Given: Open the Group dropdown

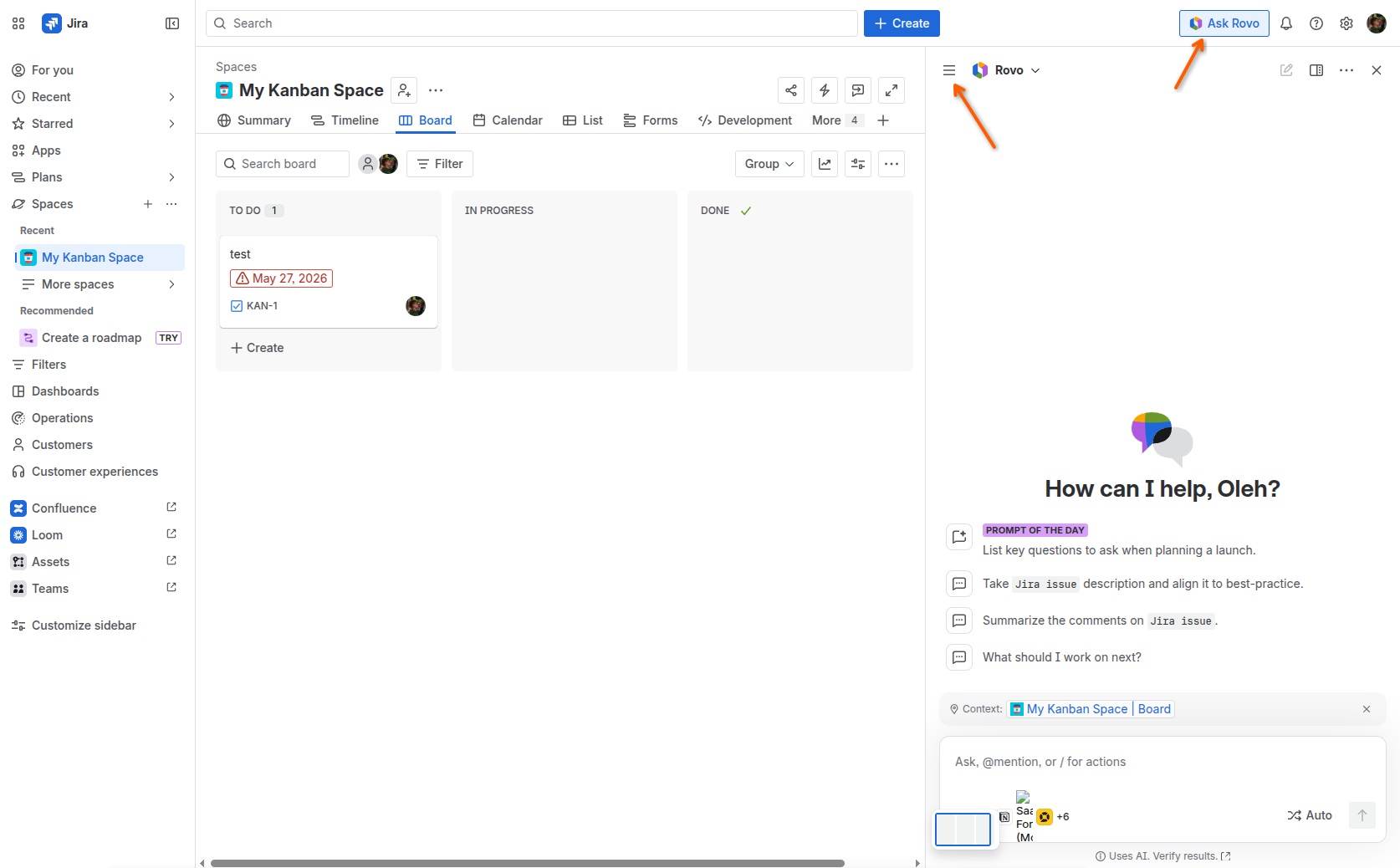Looking at the screenshot, I should pyautogui.click(x=769, y=164).
